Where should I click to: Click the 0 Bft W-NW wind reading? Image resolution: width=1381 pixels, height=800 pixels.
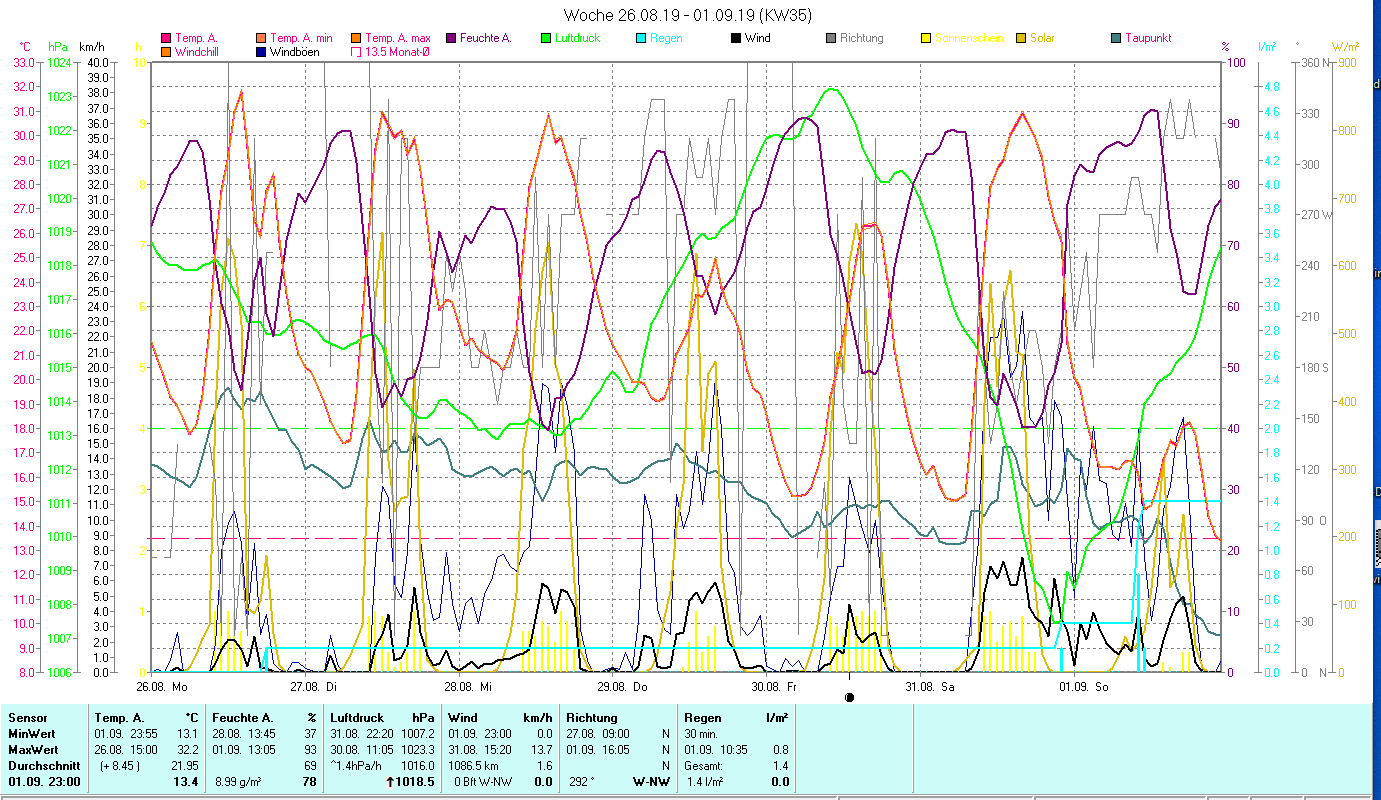pyautogui.click(x=481, y=782)
